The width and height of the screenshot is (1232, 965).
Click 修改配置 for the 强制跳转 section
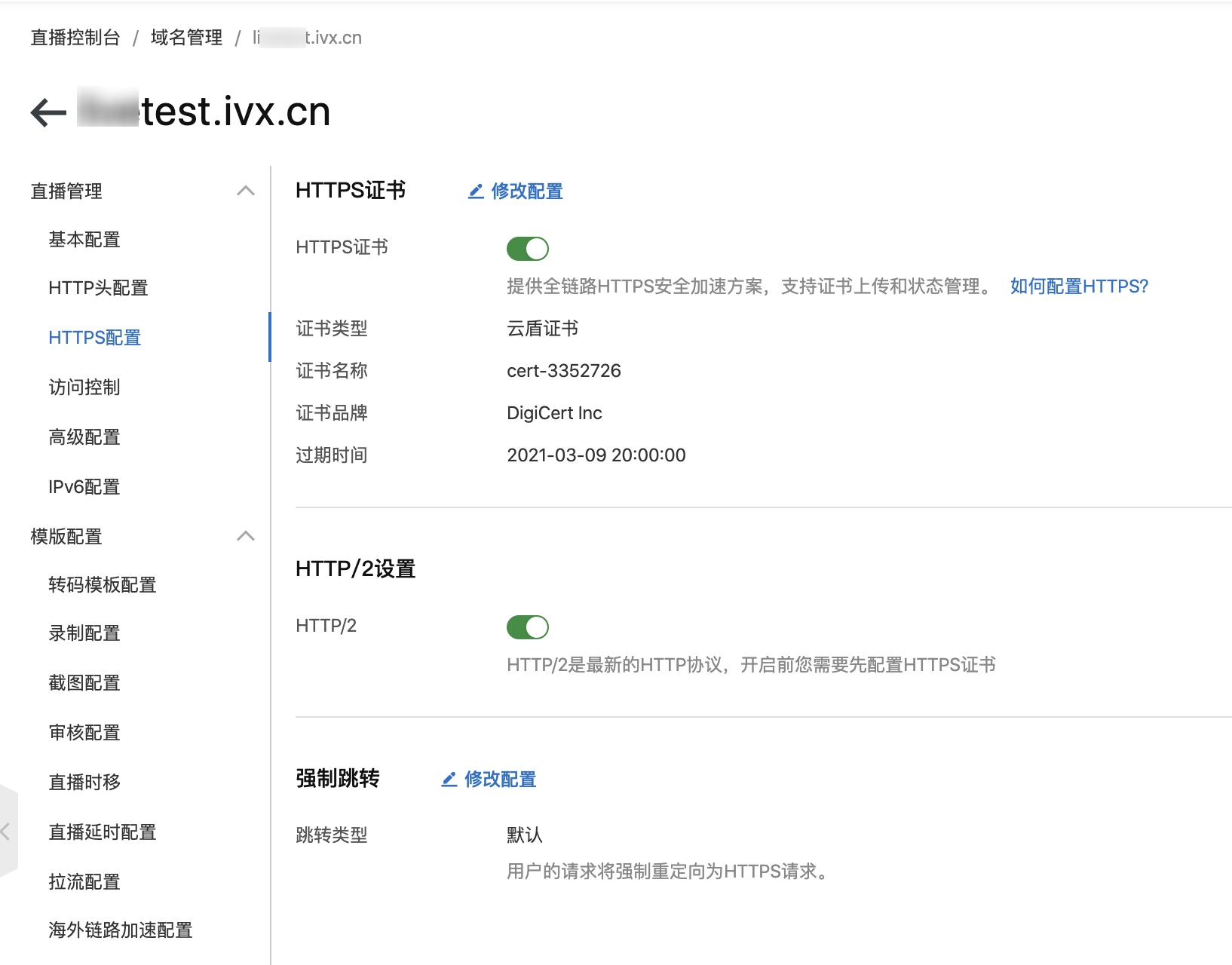[501, 779]
